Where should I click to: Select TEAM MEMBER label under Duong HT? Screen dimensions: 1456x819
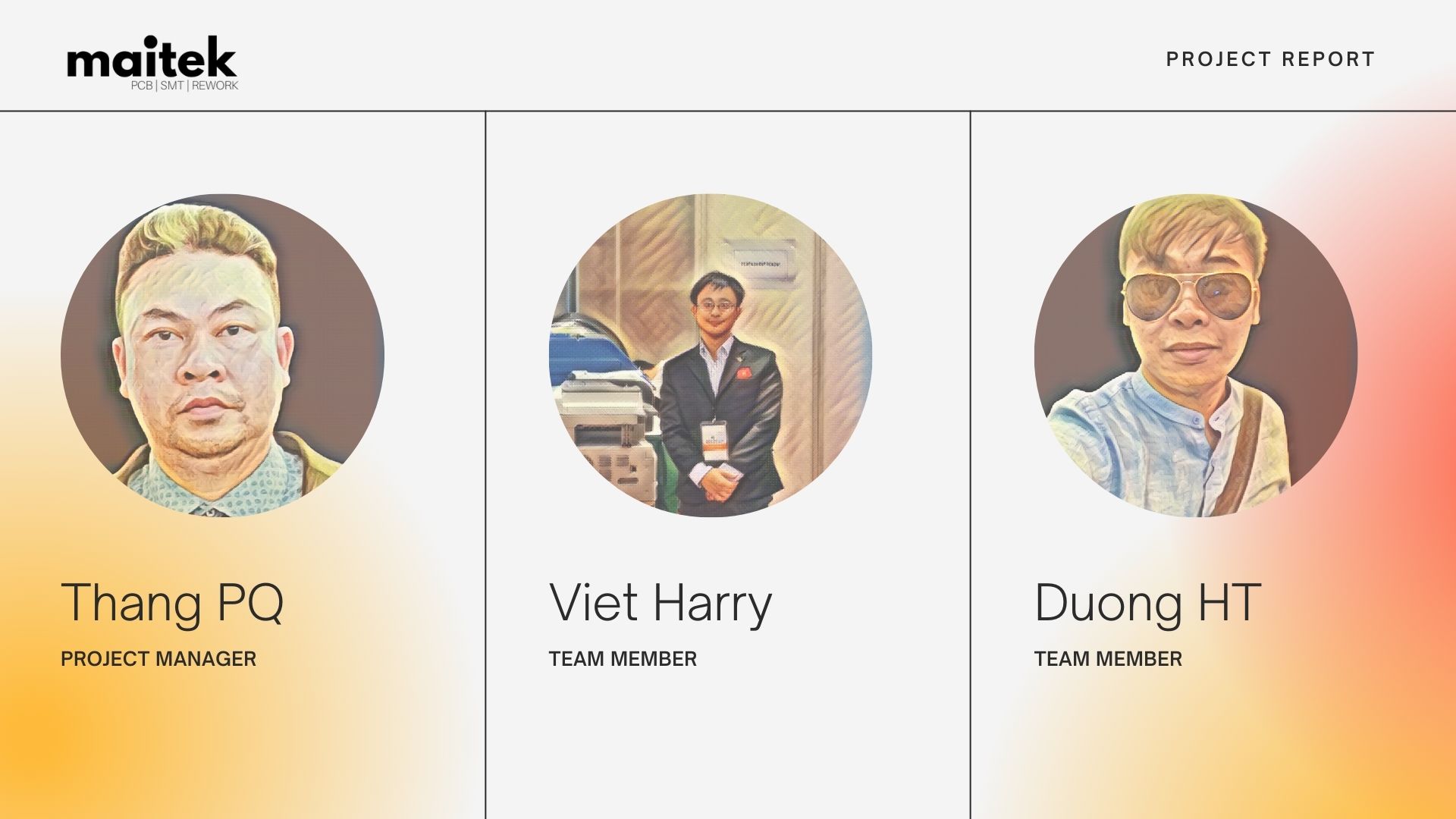pos(1108,659)
